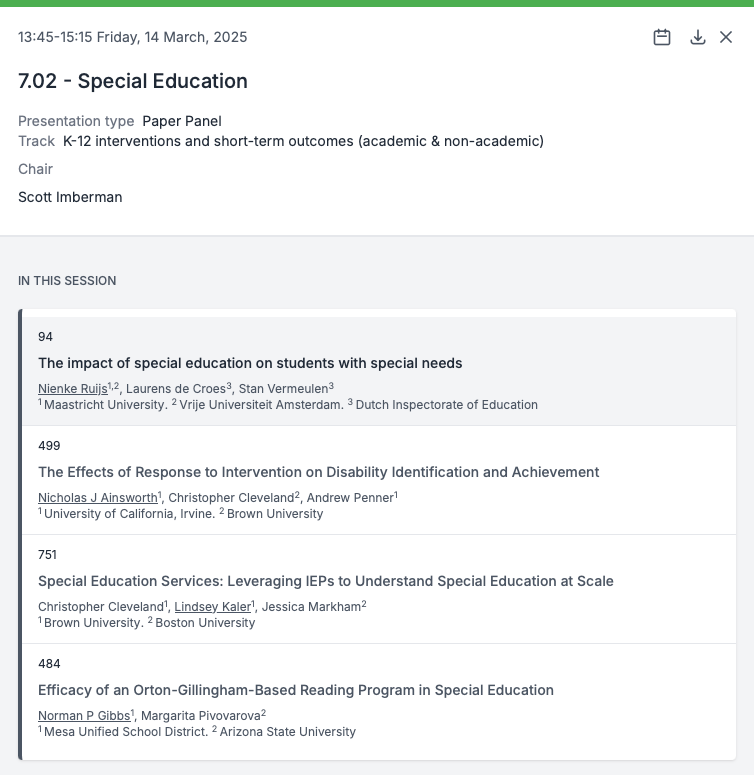Click paper number 94
This screenshot has width=754, height=775.
(46, 337)
